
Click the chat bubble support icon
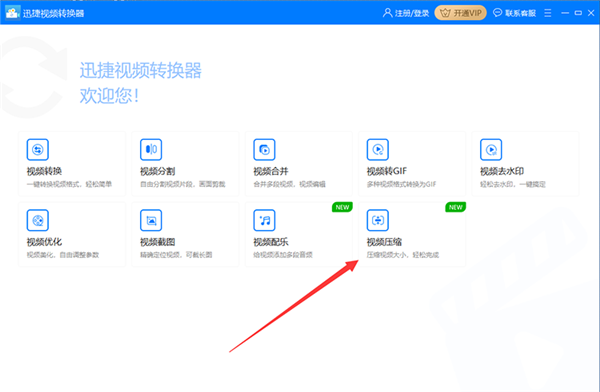[497, 13]
